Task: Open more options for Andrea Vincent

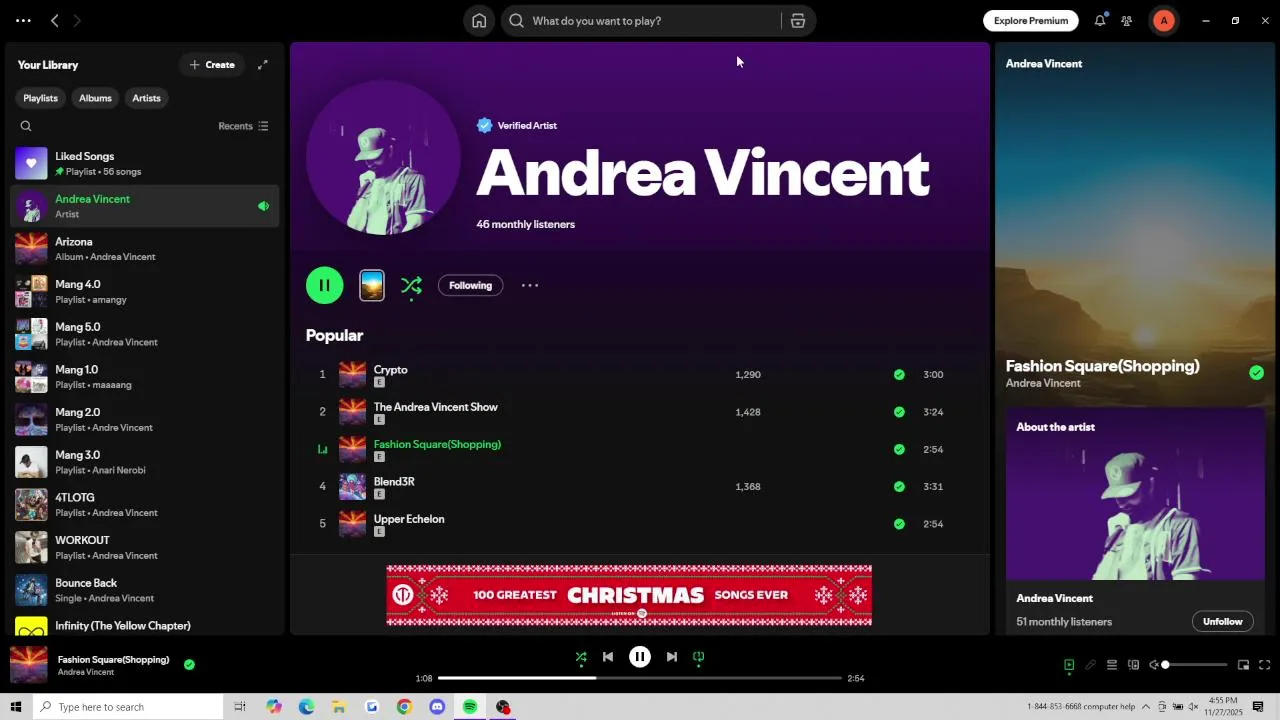Action: pyautogui.click(x=530, y=285)
